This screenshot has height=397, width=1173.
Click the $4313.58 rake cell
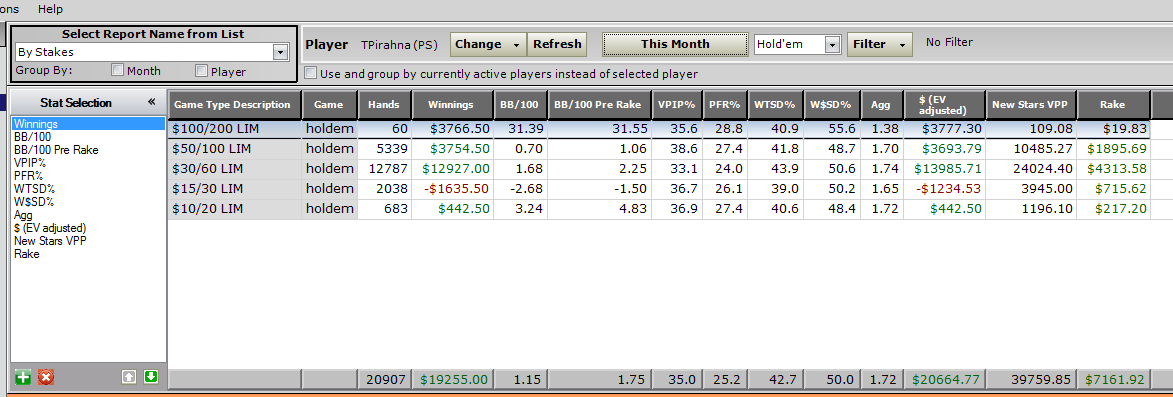point(1113,169)
